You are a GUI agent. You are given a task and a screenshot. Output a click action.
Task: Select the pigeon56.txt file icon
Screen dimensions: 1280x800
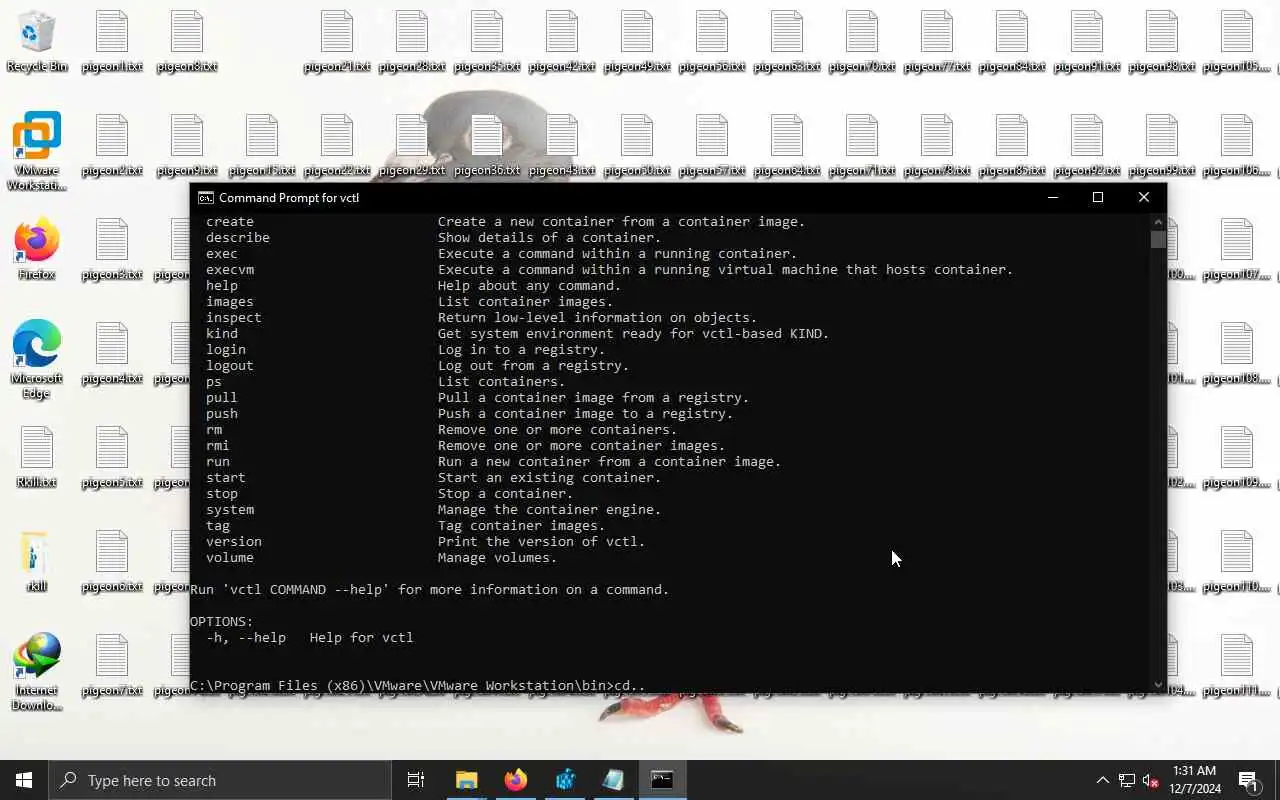tap(712, 42)
